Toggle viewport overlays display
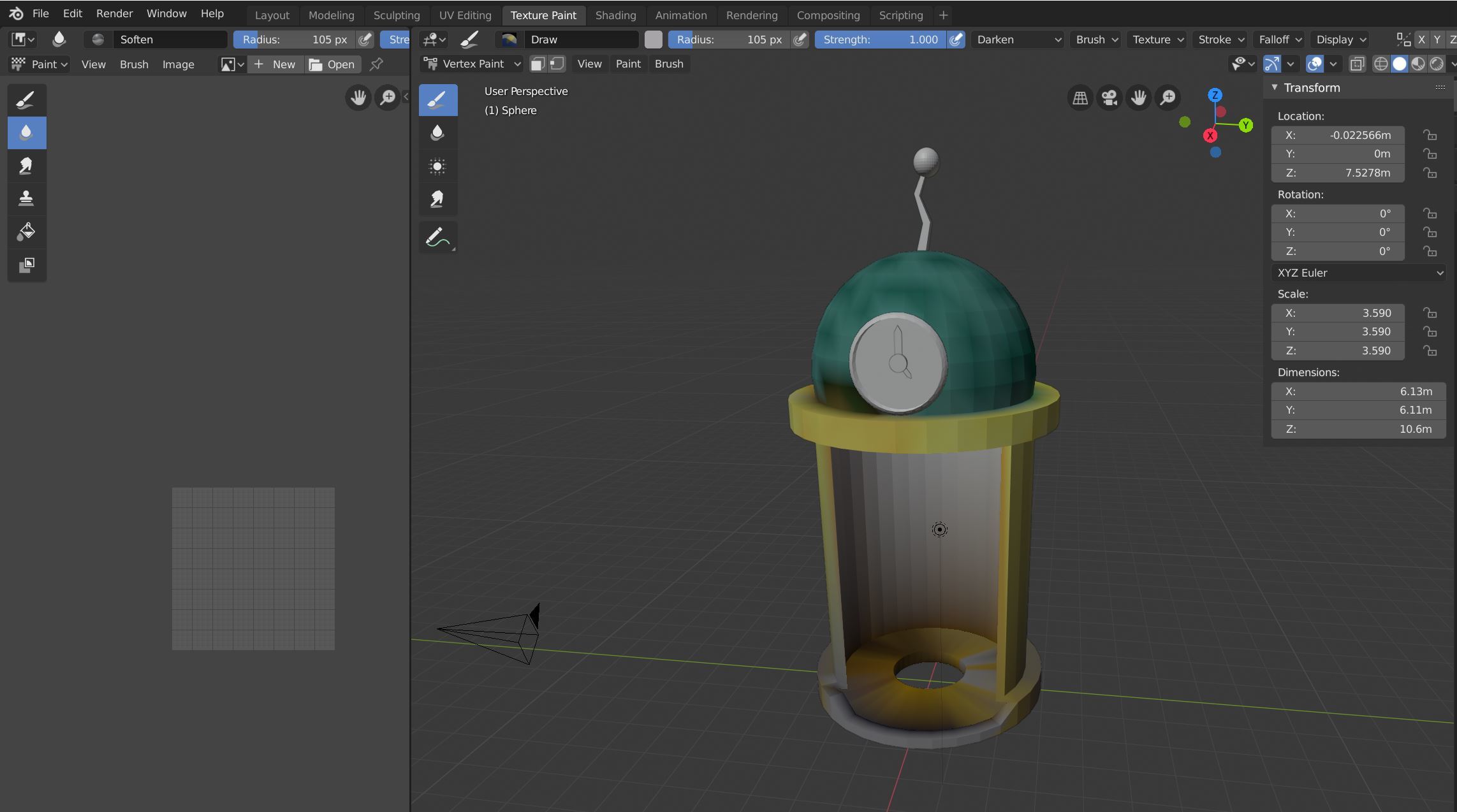The width and height of the screenshot is (1457, 812). click(x=1314, y=64)
